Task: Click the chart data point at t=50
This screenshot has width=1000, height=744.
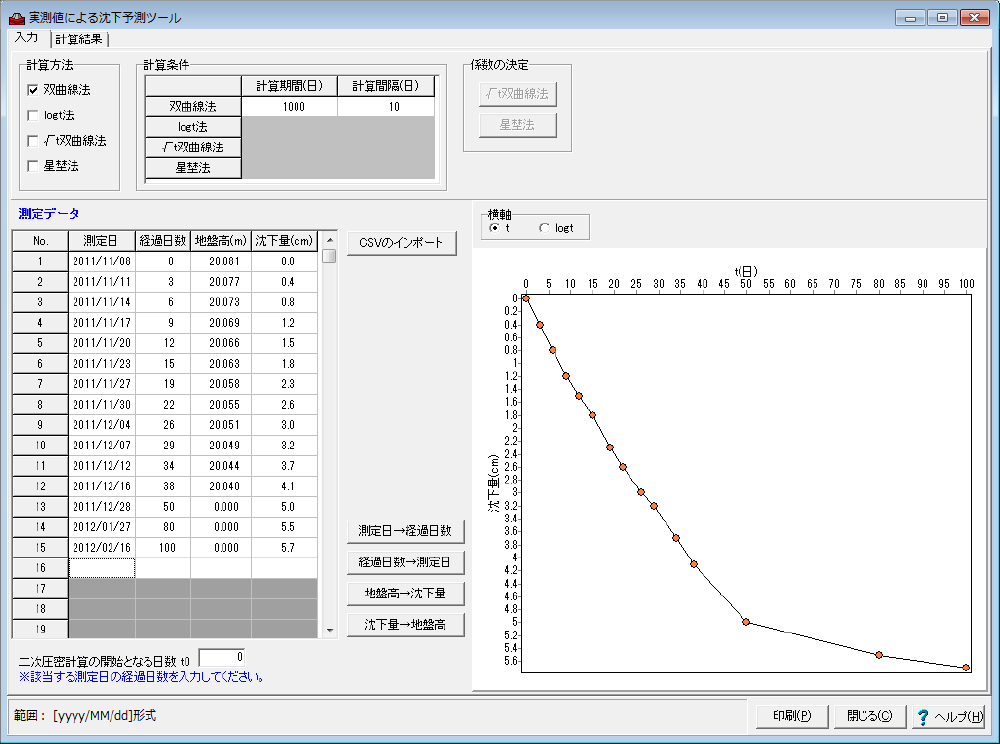Action: [x=746, y=622]
